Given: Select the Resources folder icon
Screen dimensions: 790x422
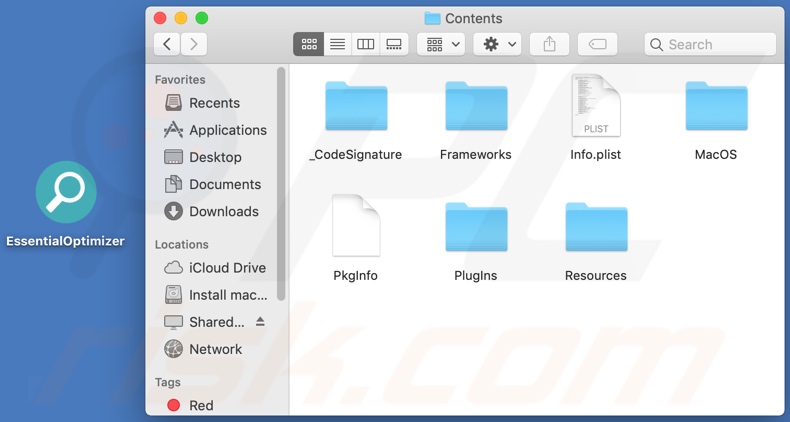Looking at the screenshot, I should point(596,227).
